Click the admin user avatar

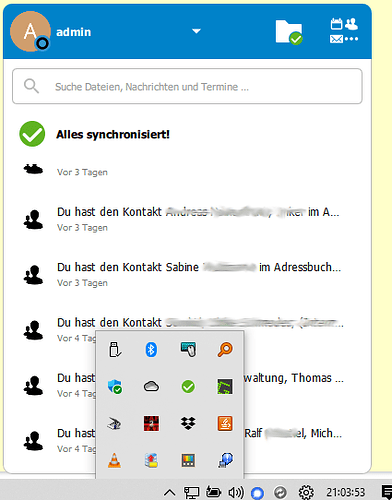(30, 31)
